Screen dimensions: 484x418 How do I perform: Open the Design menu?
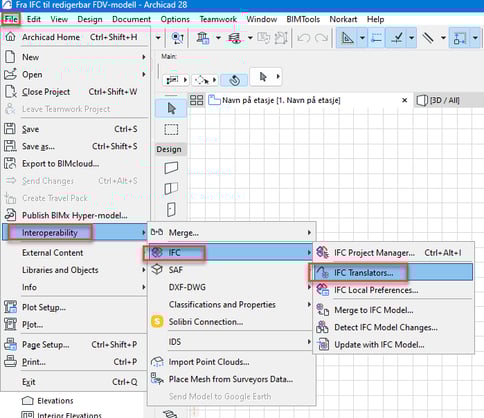[90, 19]
